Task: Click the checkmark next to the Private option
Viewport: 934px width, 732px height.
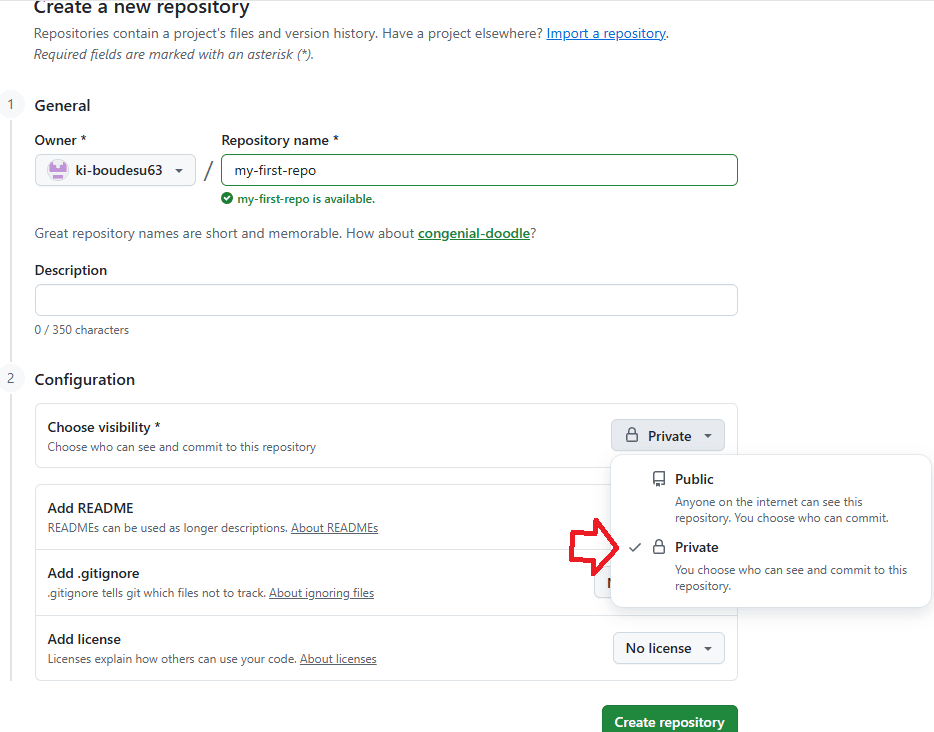Action: (x=635, y=547)
